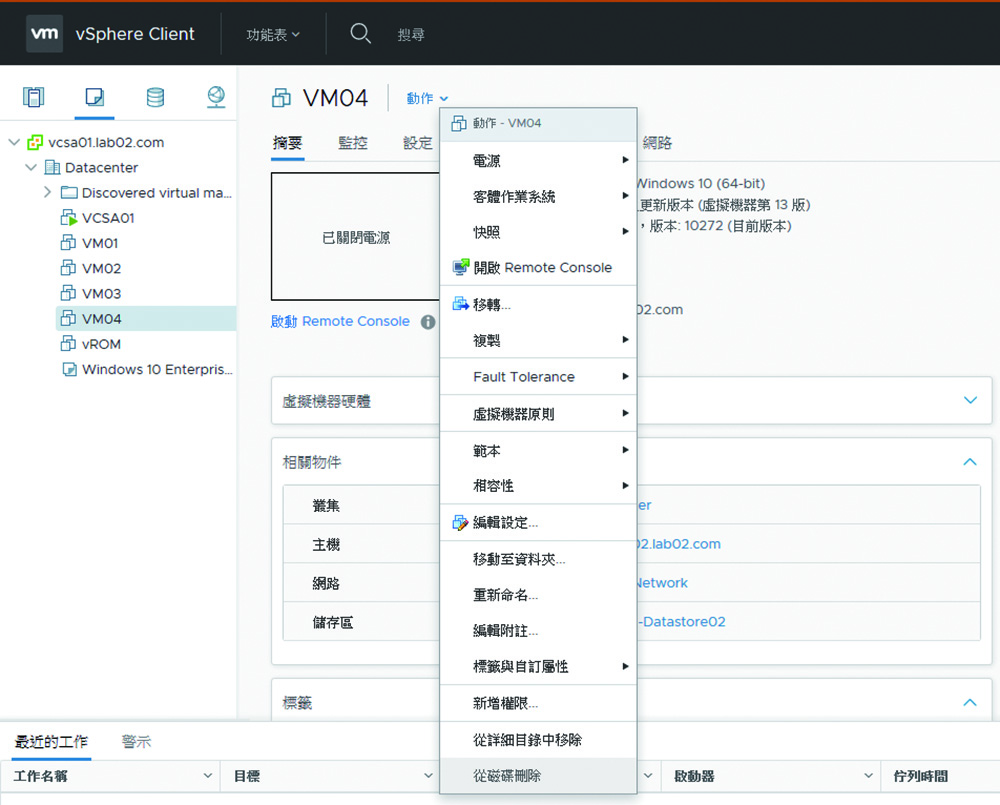Click the vROM virtual machine icon

(x=68, y=344)
